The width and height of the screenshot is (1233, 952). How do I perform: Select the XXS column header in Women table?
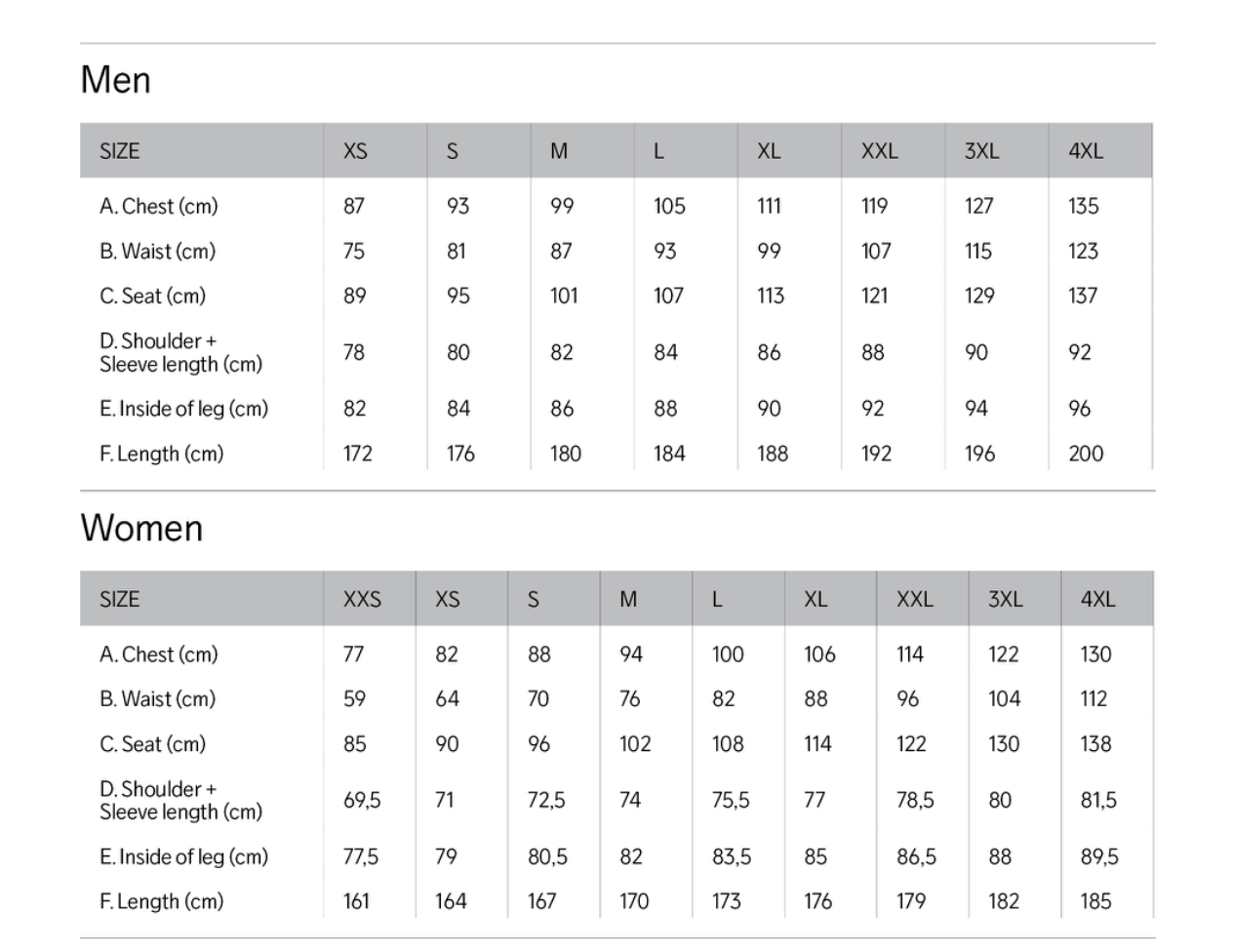[362, 599]
